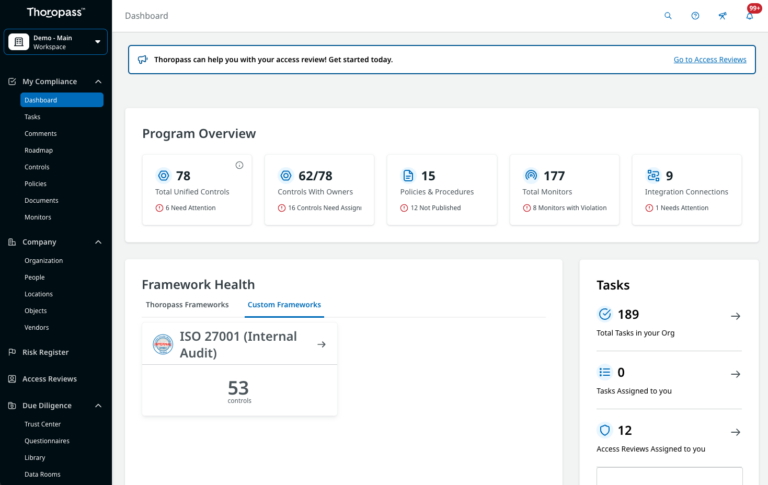Go to Roadmap in the sidebar
Image resolution: width=768 pixels, height=485 pixels.
point(39,150)
